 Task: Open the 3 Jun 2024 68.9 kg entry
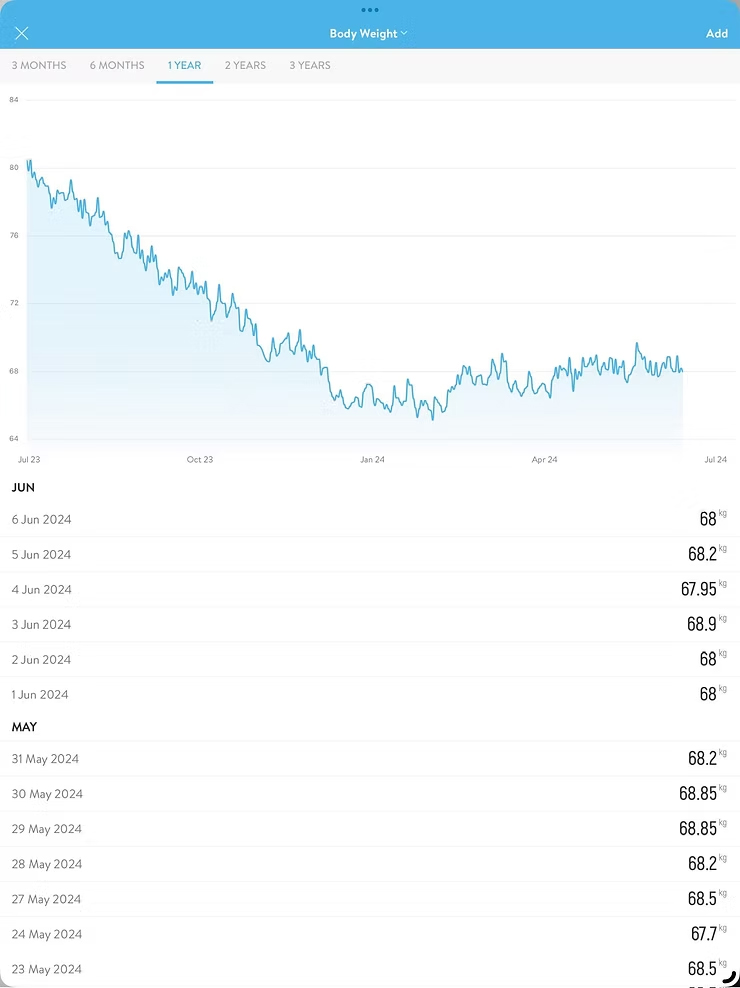pos(370,624)
